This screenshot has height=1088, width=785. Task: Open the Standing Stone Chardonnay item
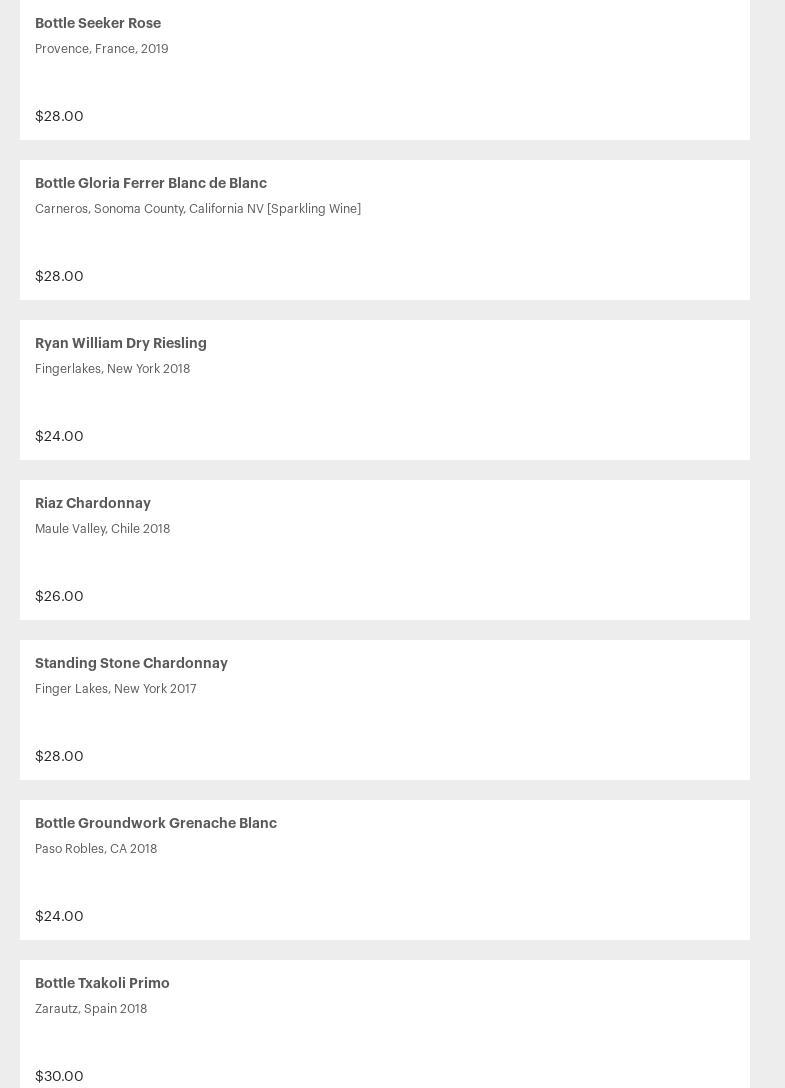point(131,663)
